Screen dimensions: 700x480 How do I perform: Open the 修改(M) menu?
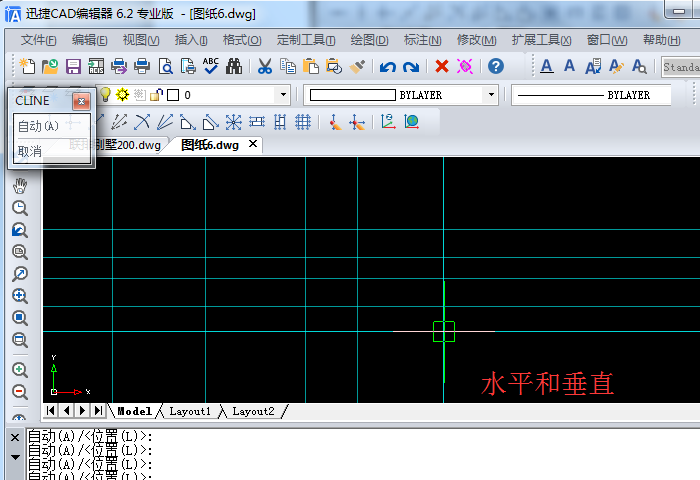476,40
